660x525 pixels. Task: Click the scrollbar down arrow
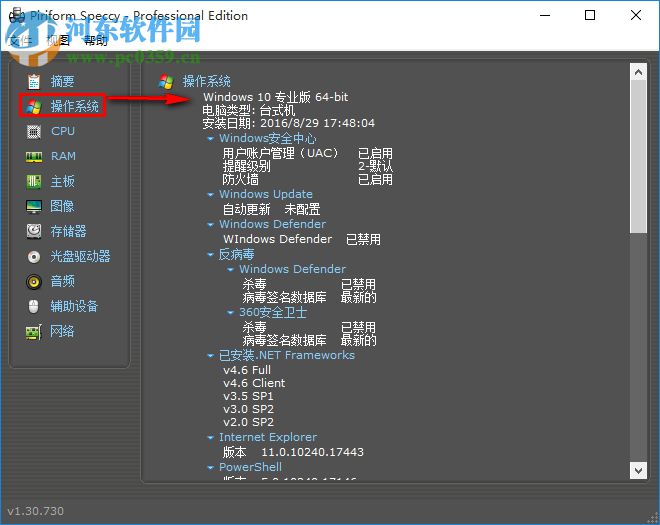point(638,470)
